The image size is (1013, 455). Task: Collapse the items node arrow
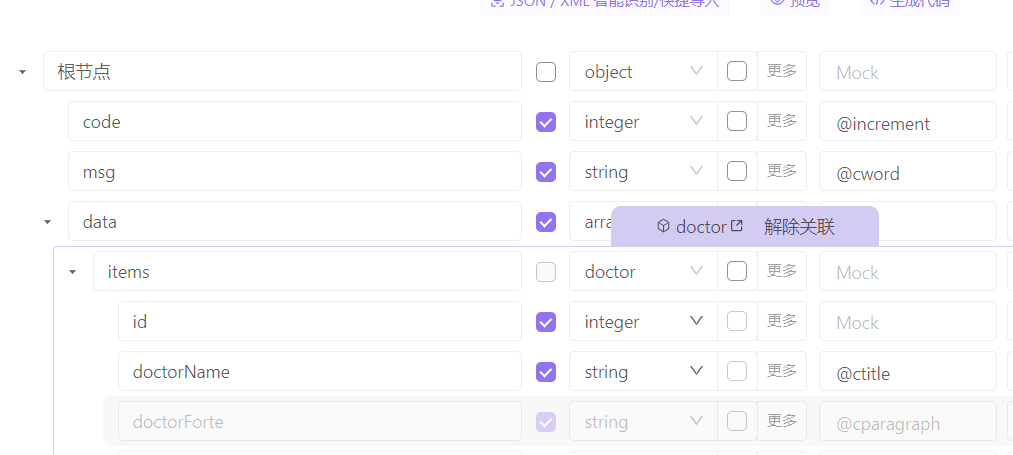click(72, 272)
